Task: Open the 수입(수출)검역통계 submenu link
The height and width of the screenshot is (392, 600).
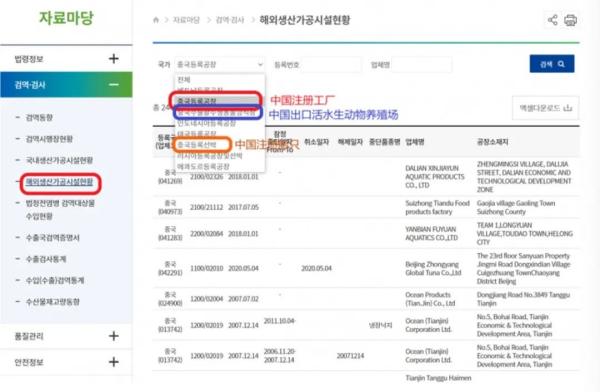Action: [55, 281]
